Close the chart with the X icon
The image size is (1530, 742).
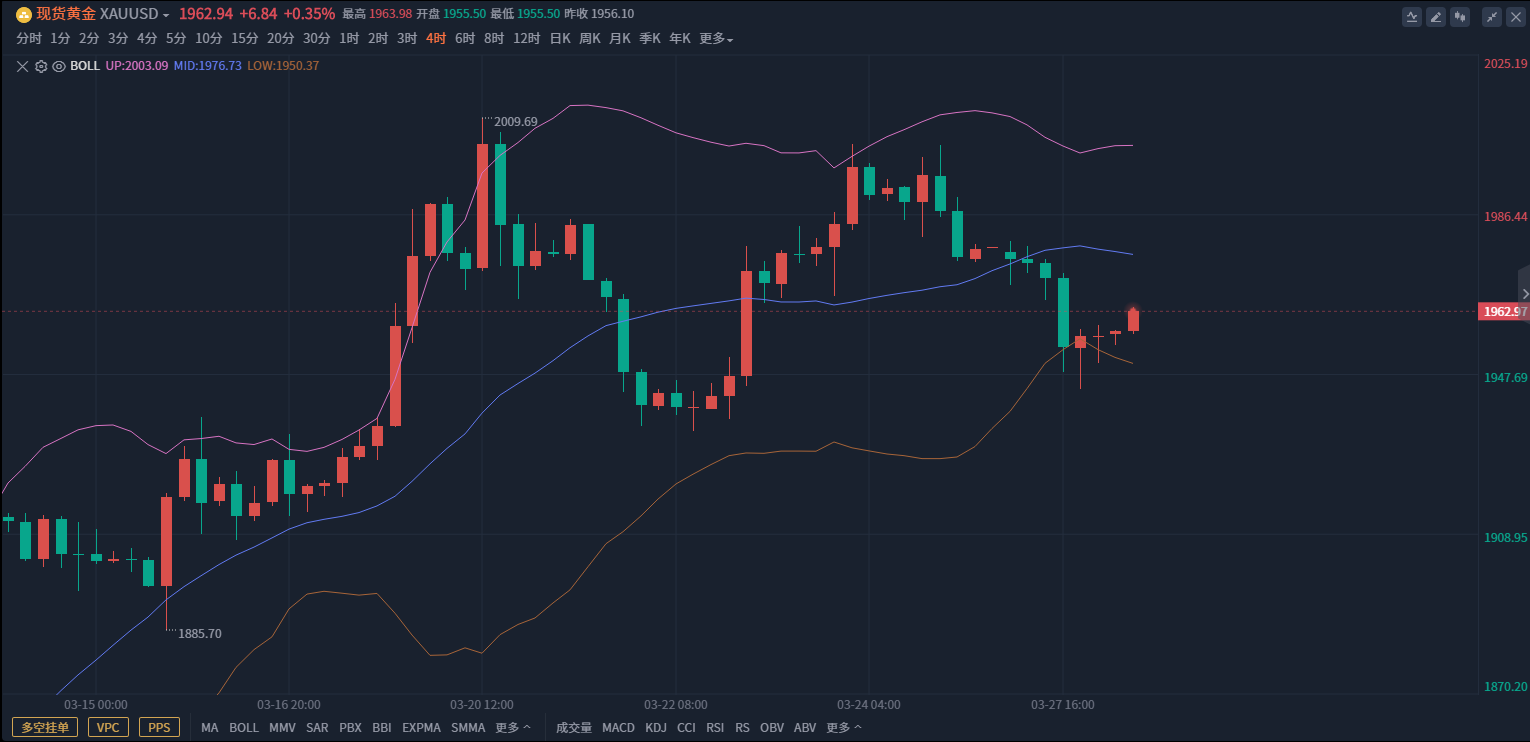click(1516, 16)
